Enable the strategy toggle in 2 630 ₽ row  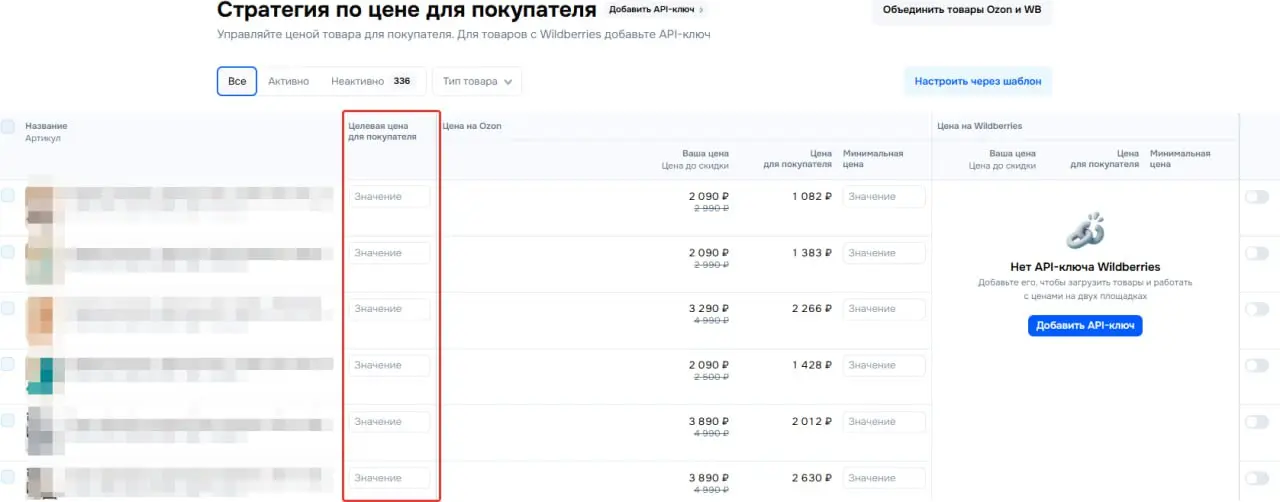1256,478
